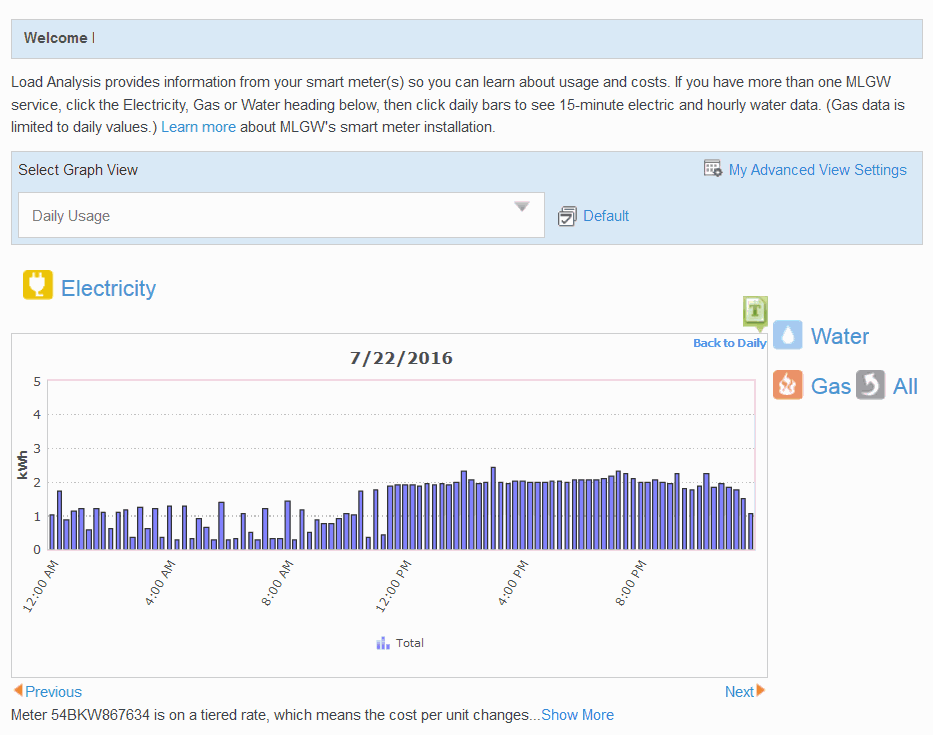Click the Welcome header text
933x735 pixels.
tap(55, 38)
